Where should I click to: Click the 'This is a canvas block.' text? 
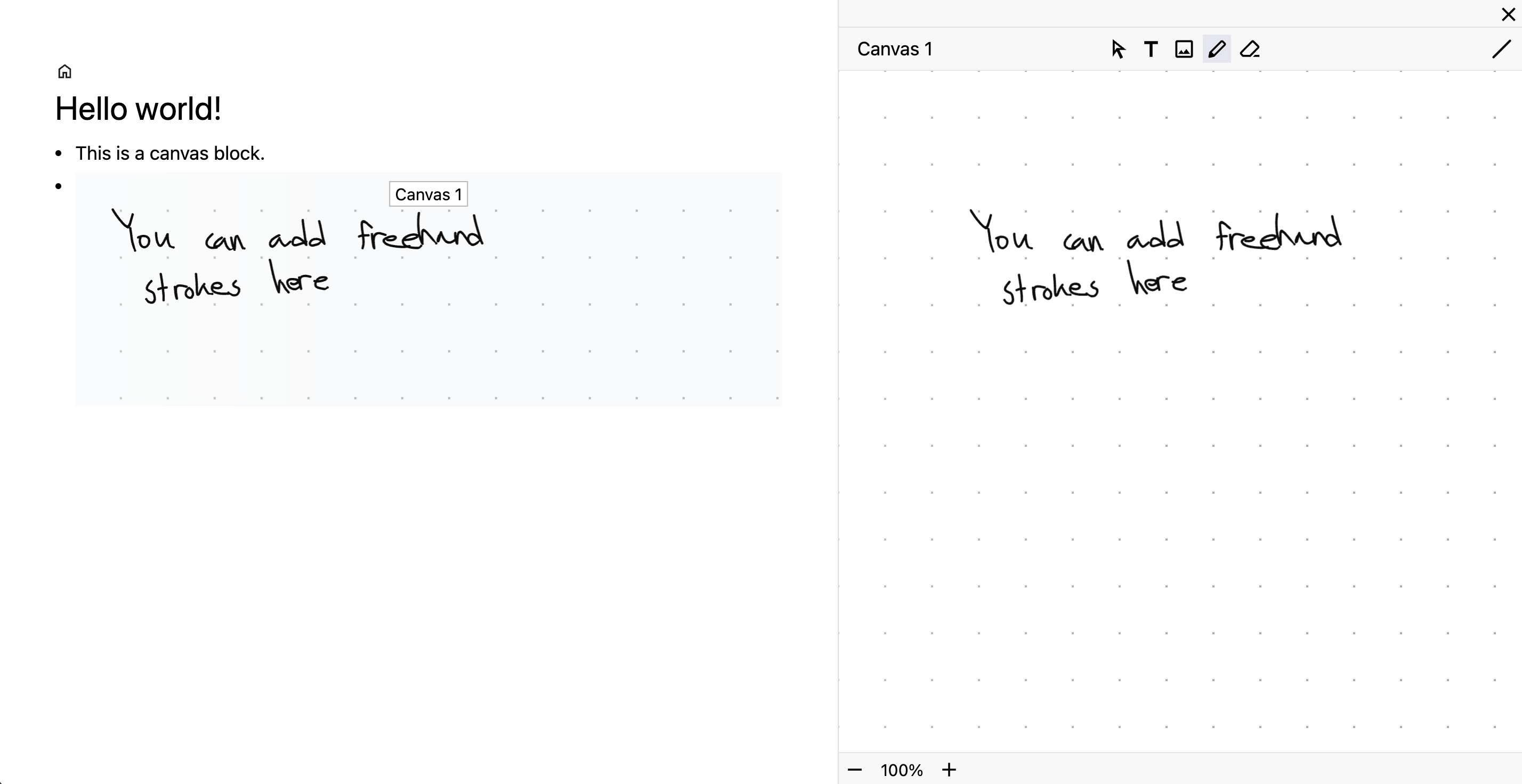(x=169, y=153)
